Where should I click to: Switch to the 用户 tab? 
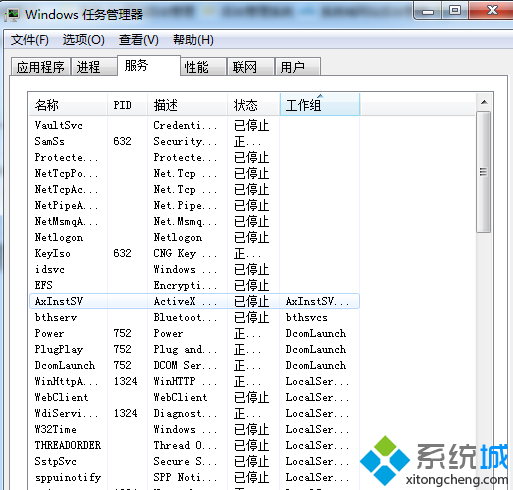298,67
